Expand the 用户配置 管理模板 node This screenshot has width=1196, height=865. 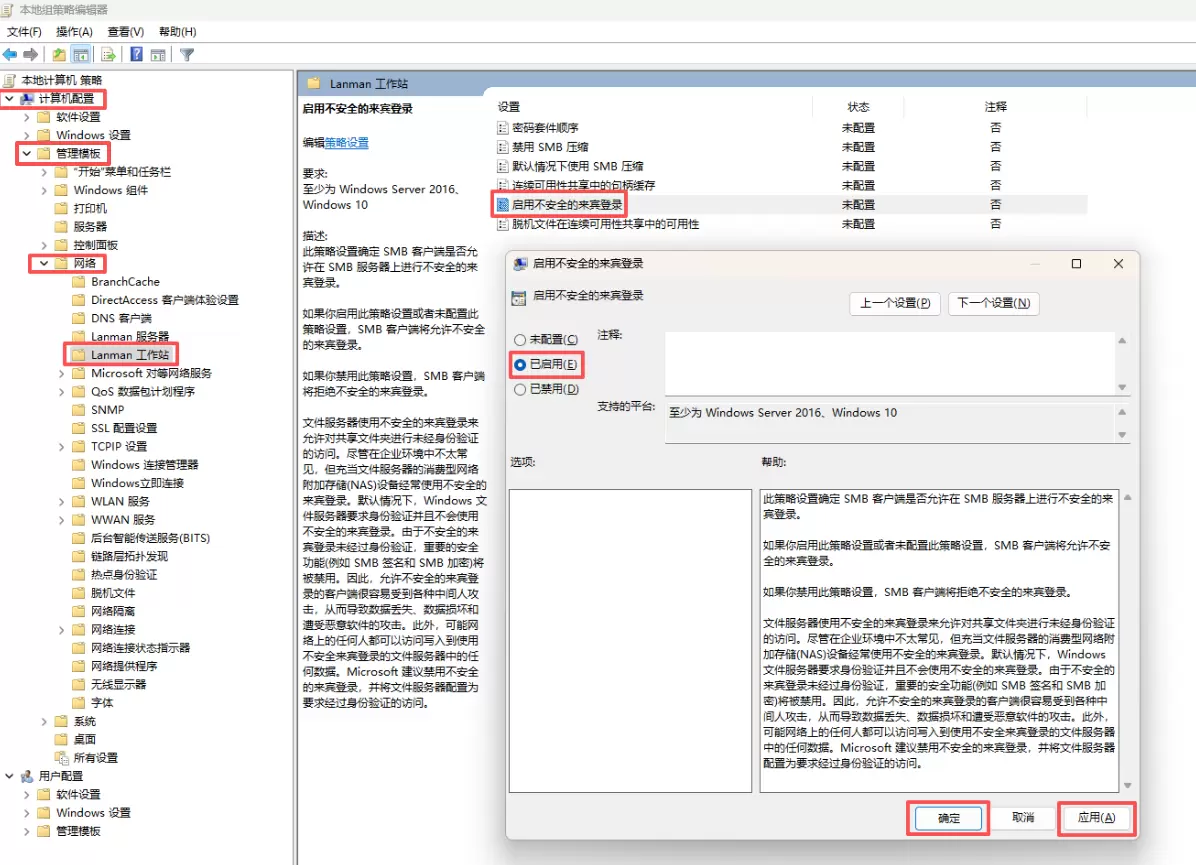coord(27,831)
